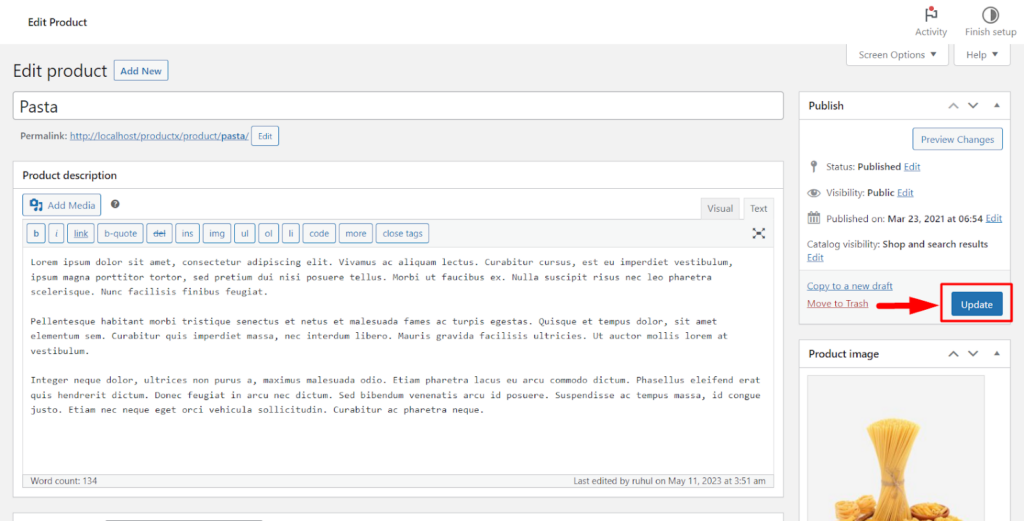The height and width of the screenshot is (521, 1024).
Task: Click the Preview Changes button
Action: pyautogui.click(x=957, y=139)
